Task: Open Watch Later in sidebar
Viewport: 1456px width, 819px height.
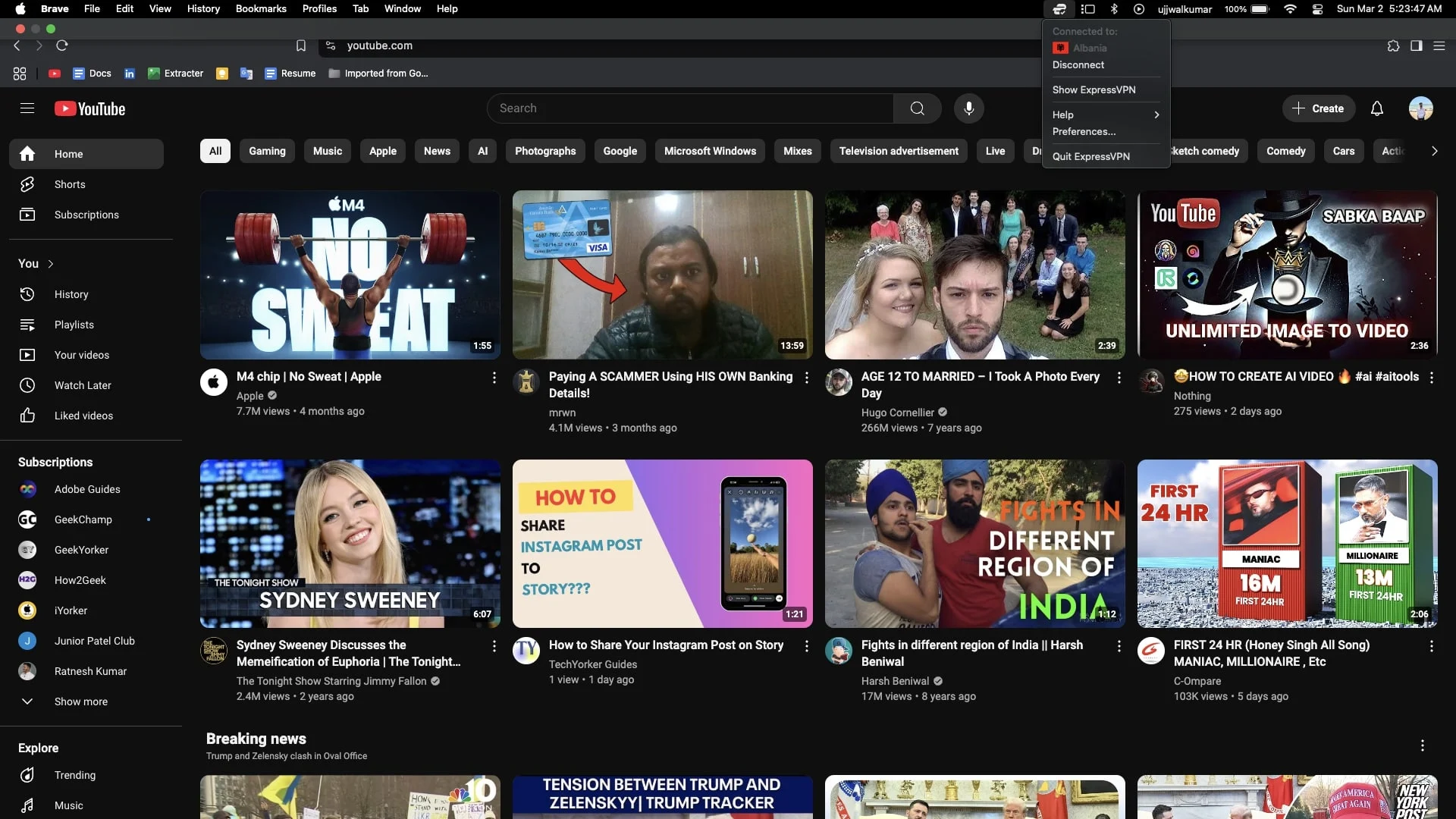Action: coord(86,385)
